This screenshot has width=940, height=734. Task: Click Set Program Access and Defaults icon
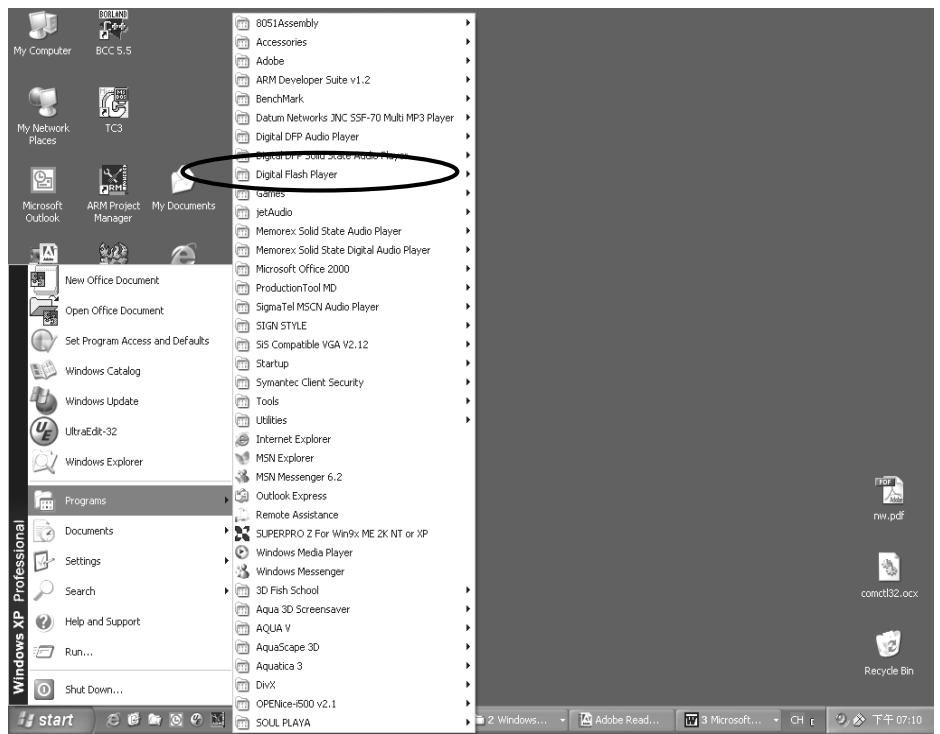pyautogui.click(x=44, y=341)
